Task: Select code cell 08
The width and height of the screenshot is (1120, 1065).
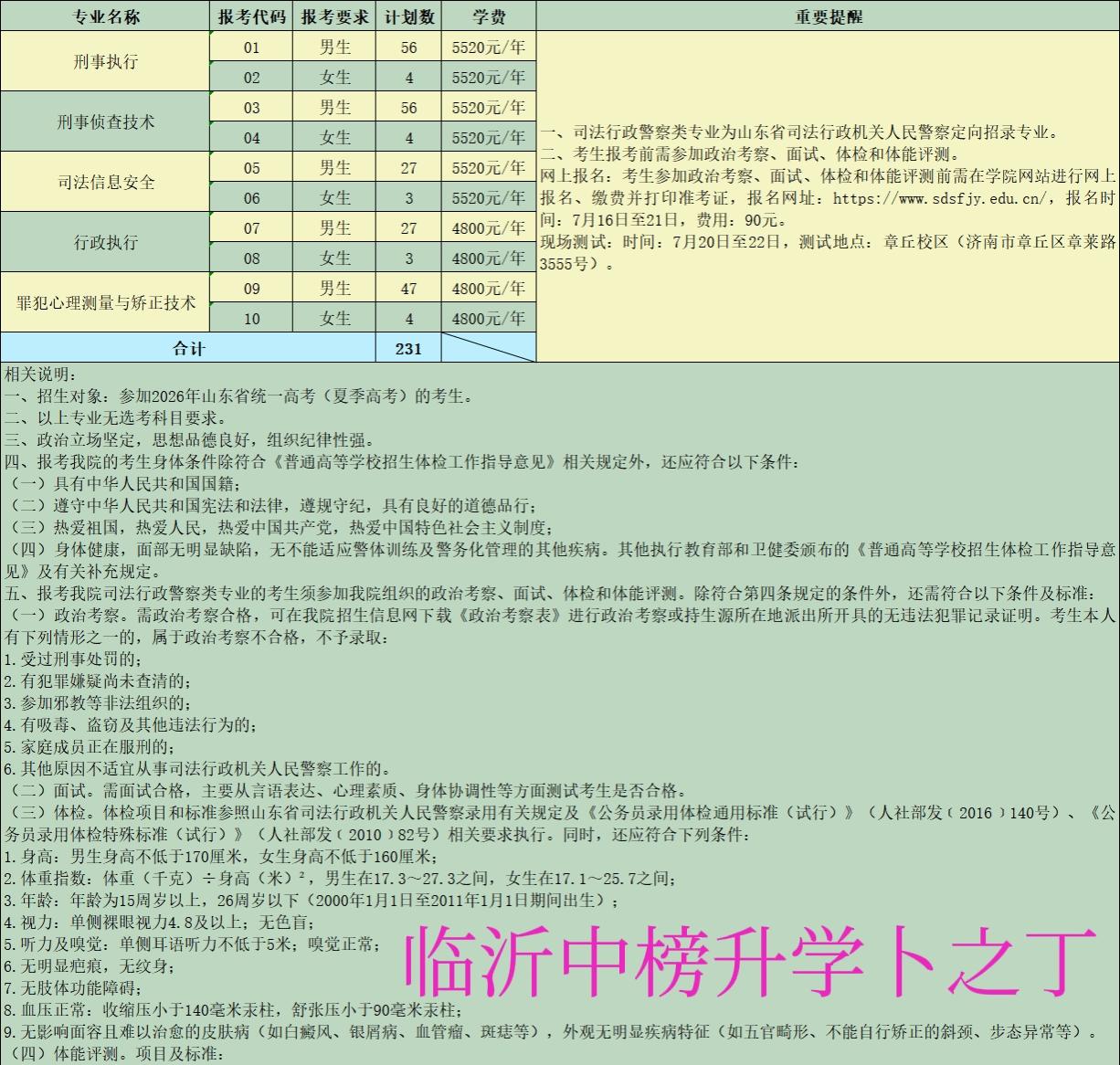Action: [252, 258]
